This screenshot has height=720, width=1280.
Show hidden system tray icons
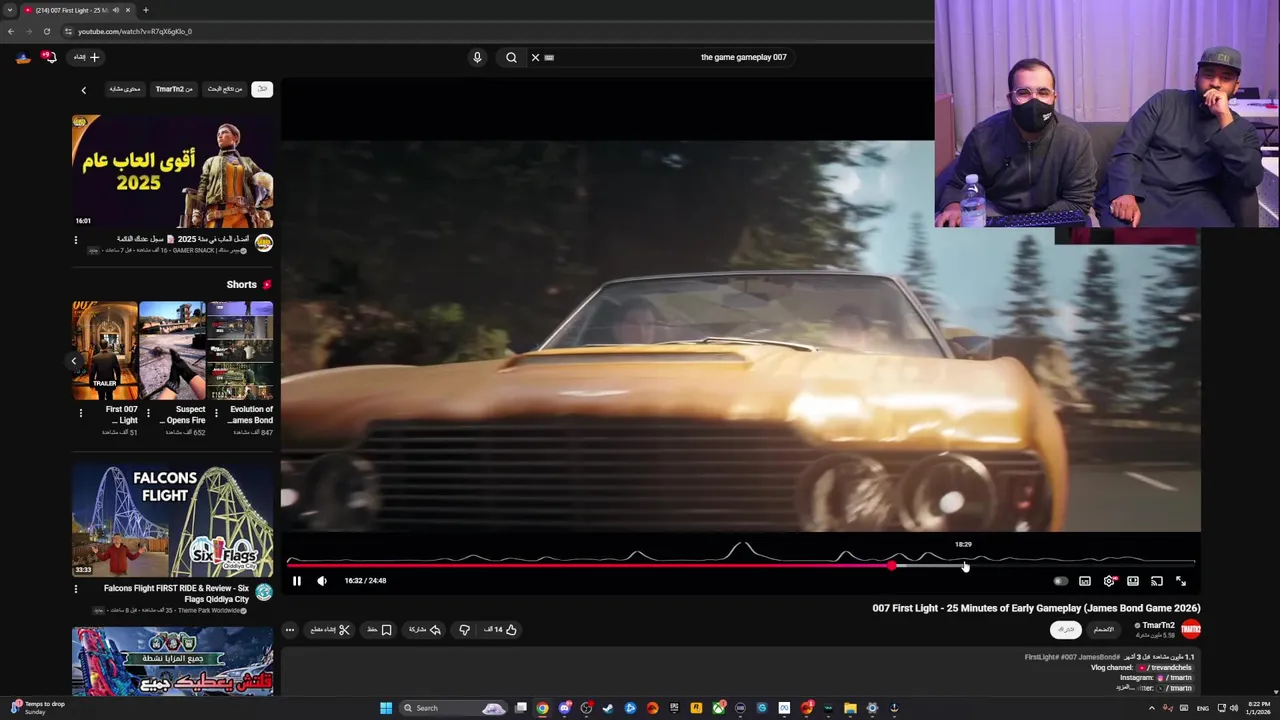[x=1151, y=708]
